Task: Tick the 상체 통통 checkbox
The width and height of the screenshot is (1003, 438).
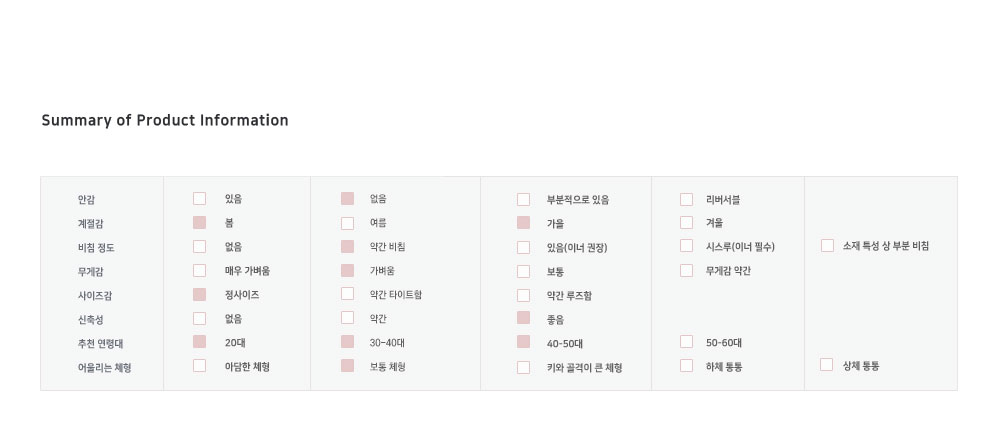Action: pyautogui.click(x=827, y=365)
